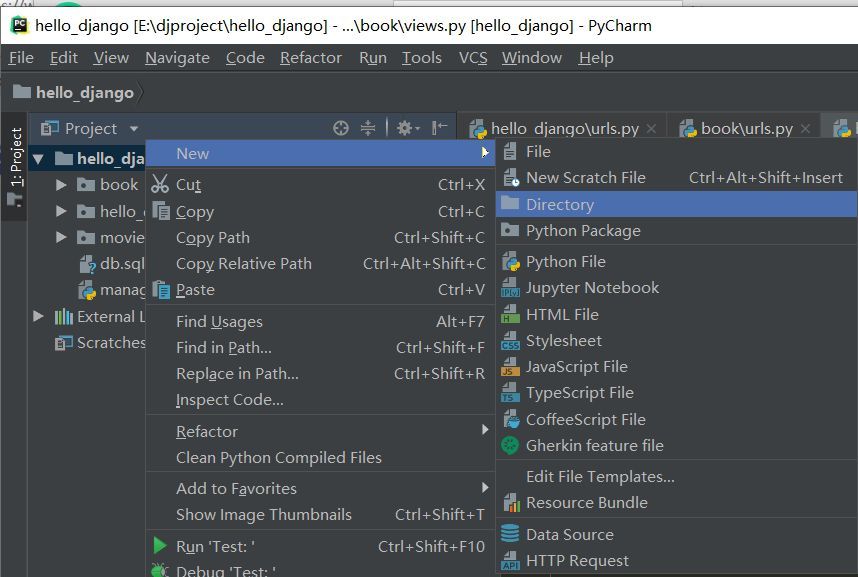This screenshot has width=858, height=577.
Task: Expand the movie folder tree node
Action: (x=61, y=238)
